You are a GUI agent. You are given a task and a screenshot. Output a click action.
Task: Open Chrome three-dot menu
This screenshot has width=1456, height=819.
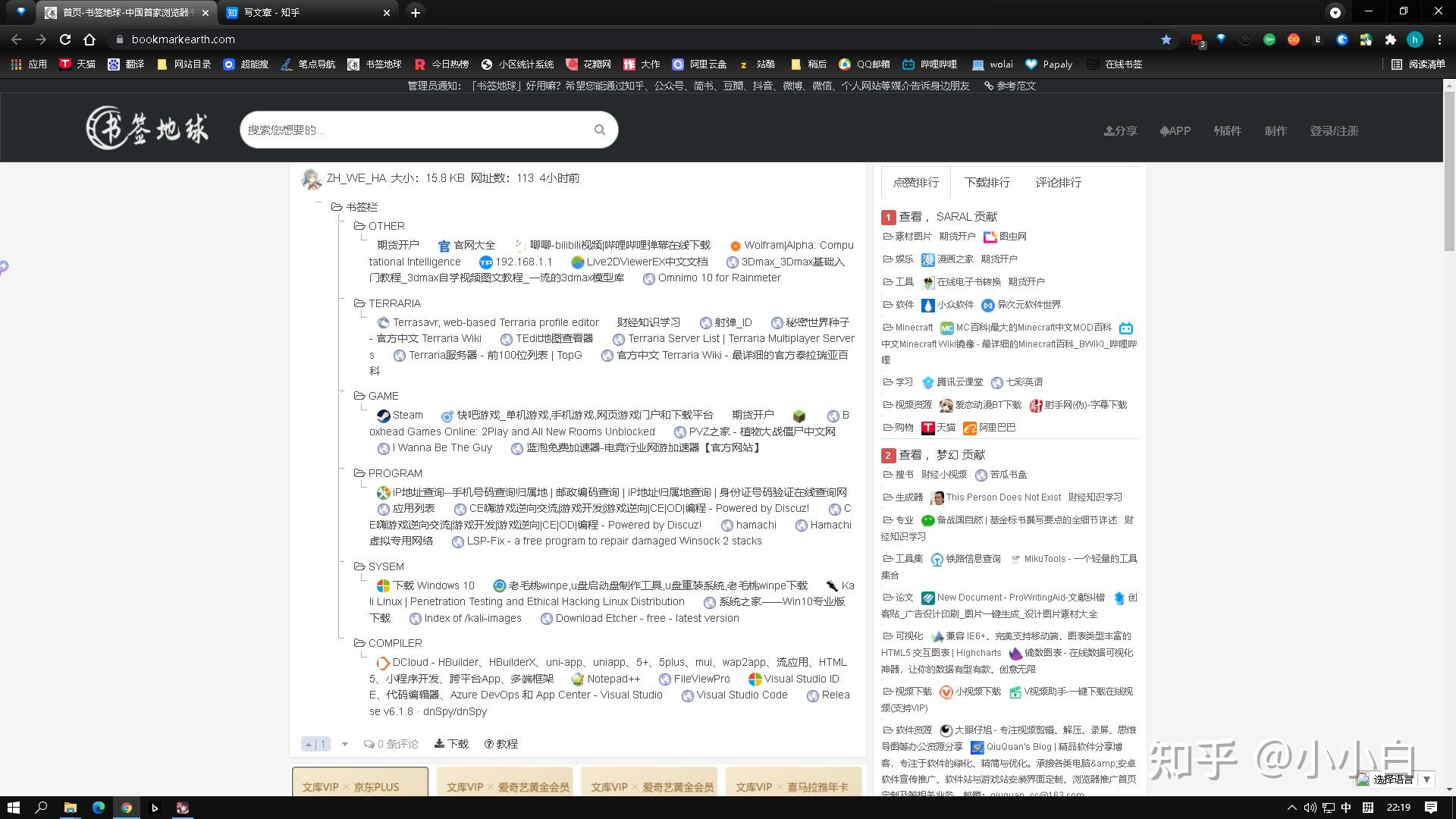click(1439, 39)
